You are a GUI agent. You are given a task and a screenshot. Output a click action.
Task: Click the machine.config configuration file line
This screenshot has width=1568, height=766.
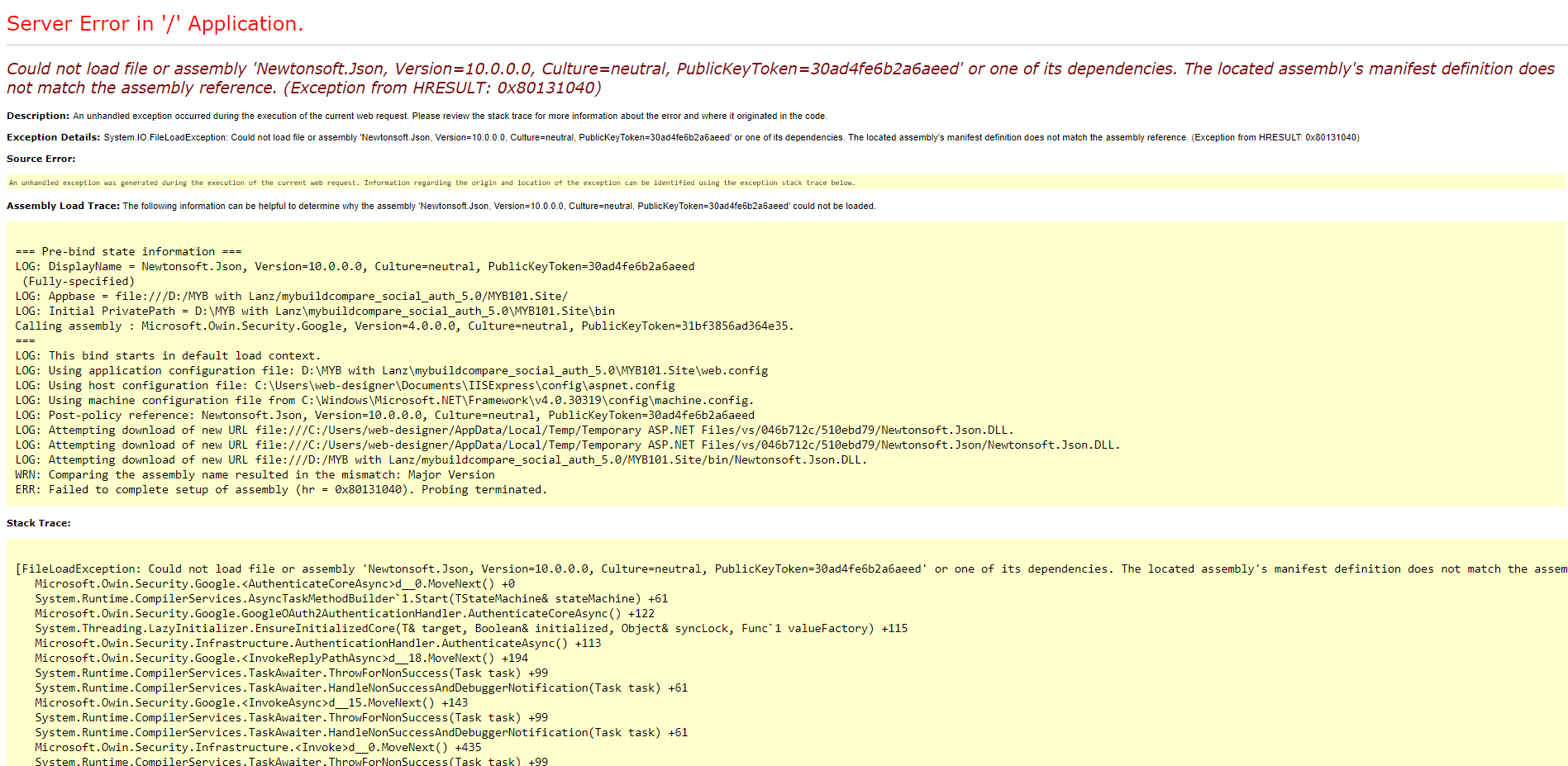[384, 401]
